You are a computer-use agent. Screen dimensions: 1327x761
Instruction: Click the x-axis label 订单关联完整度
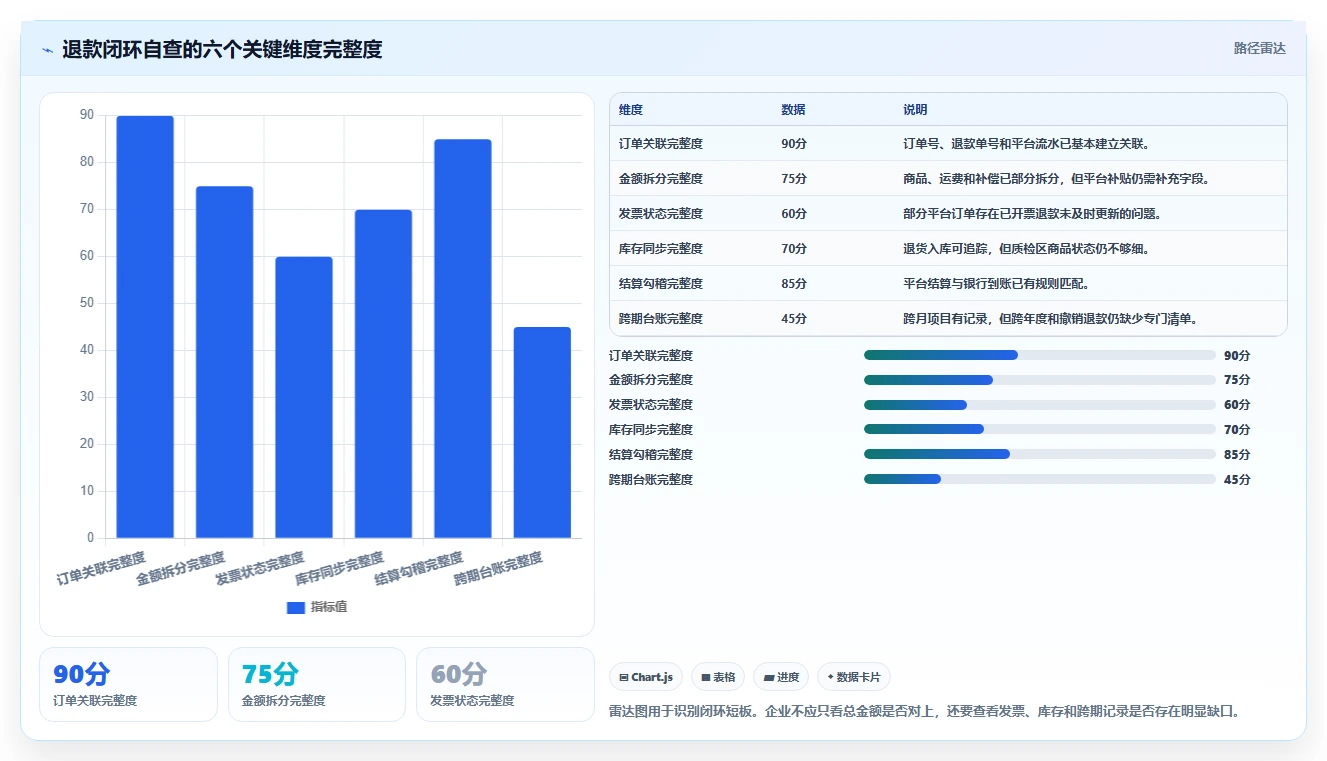[101, 567]
